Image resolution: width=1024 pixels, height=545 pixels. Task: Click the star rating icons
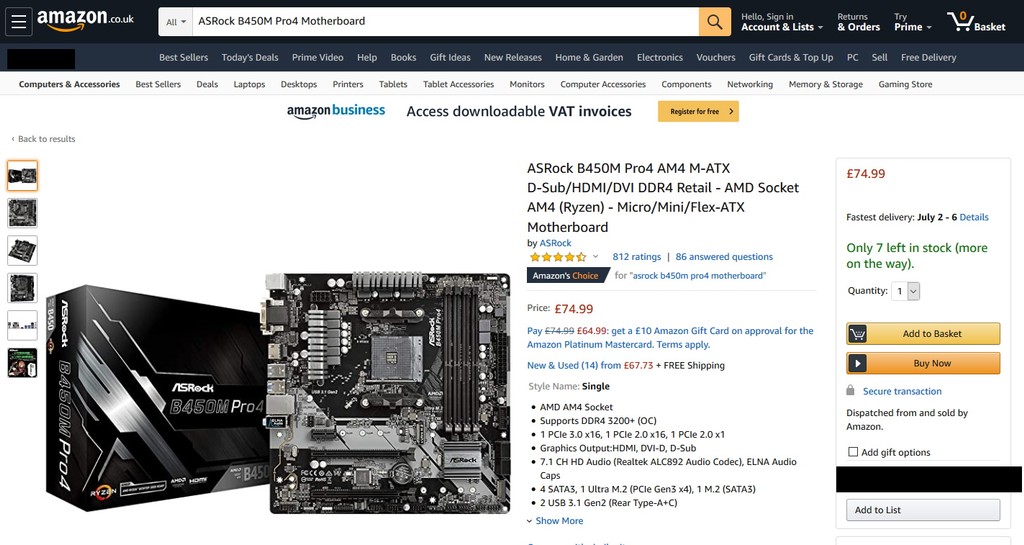tap(558, 257)
